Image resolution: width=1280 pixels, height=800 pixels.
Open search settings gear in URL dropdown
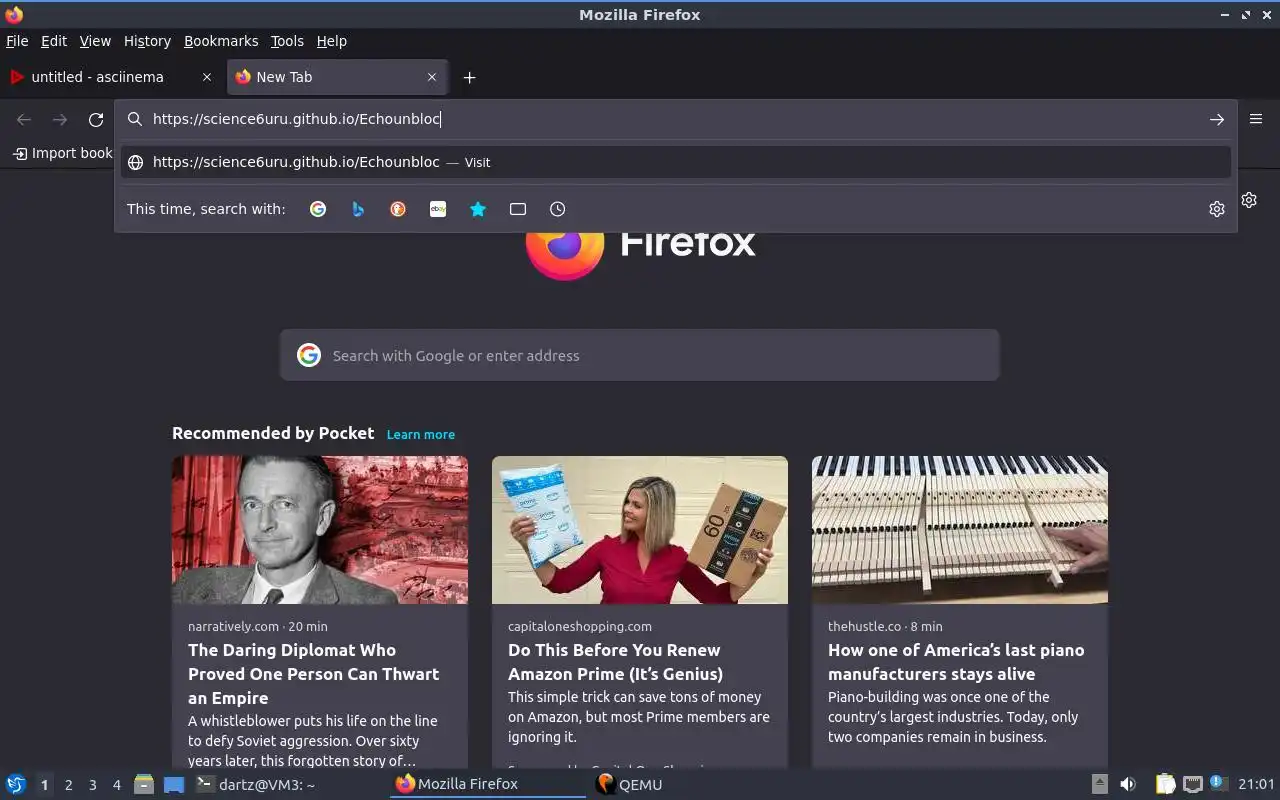point(1217,209)
